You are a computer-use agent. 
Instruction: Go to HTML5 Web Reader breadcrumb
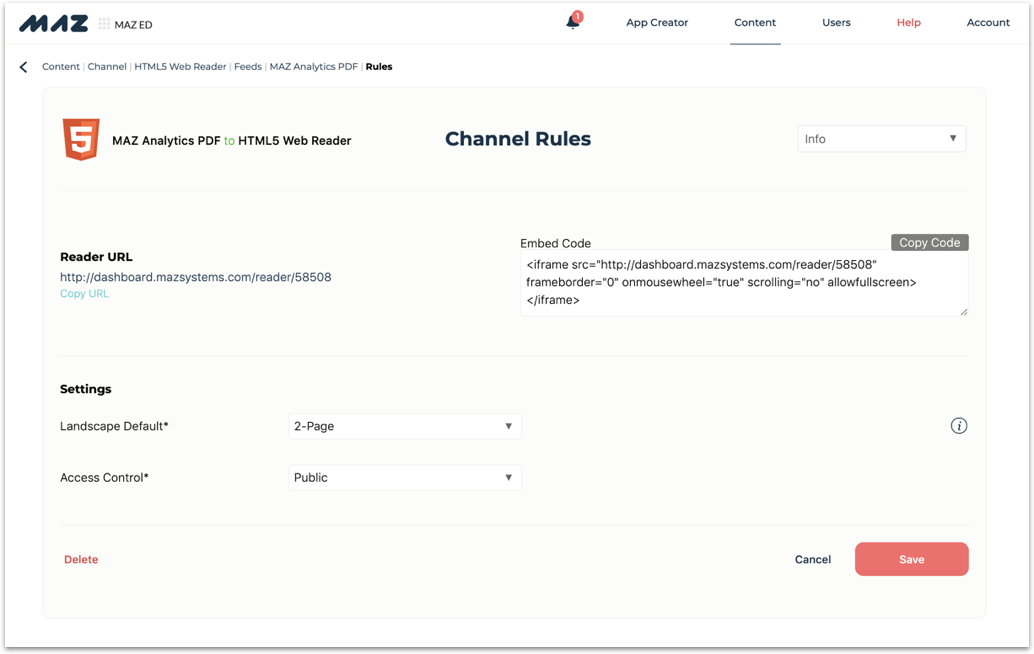[x=180, y=67]
